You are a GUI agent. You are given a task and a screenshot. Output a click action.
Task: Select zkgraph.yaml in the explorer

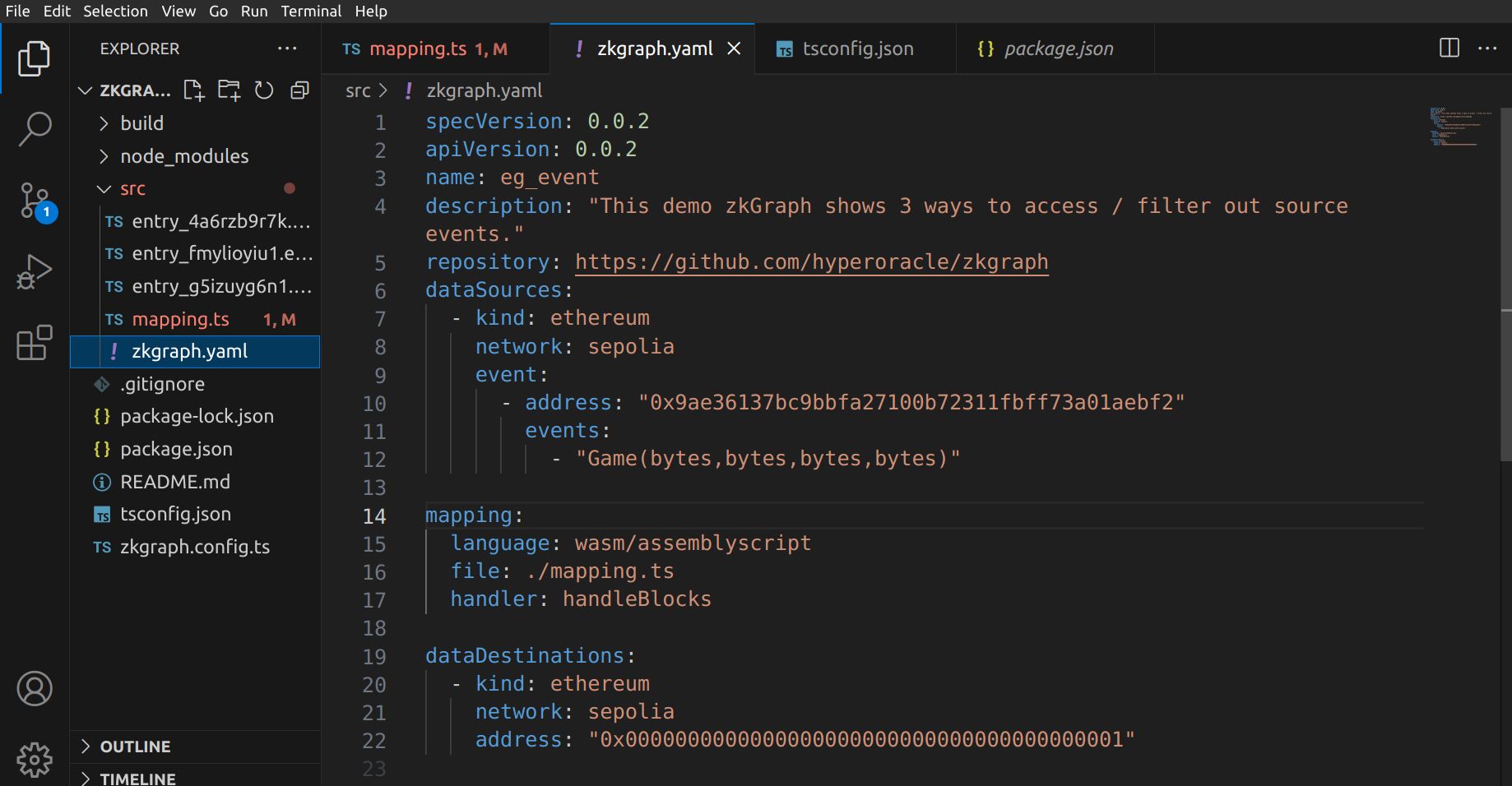point(196,352)
